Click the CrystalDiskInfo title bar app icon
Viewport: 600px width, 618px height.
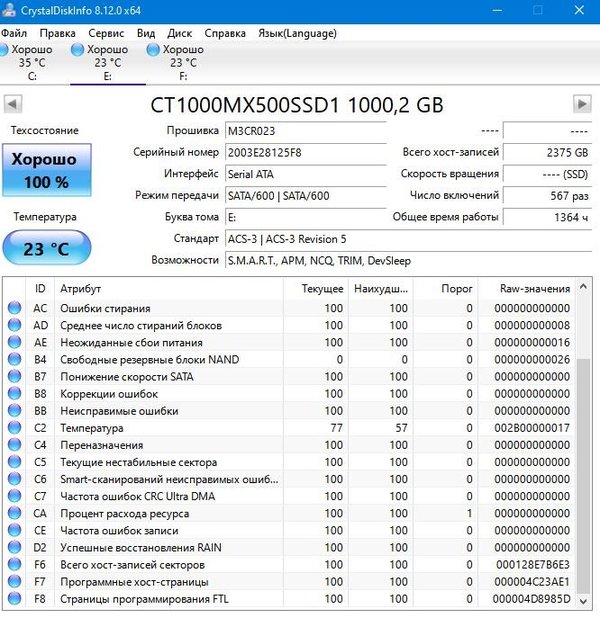pyautogui.click(x=10, y=10)
